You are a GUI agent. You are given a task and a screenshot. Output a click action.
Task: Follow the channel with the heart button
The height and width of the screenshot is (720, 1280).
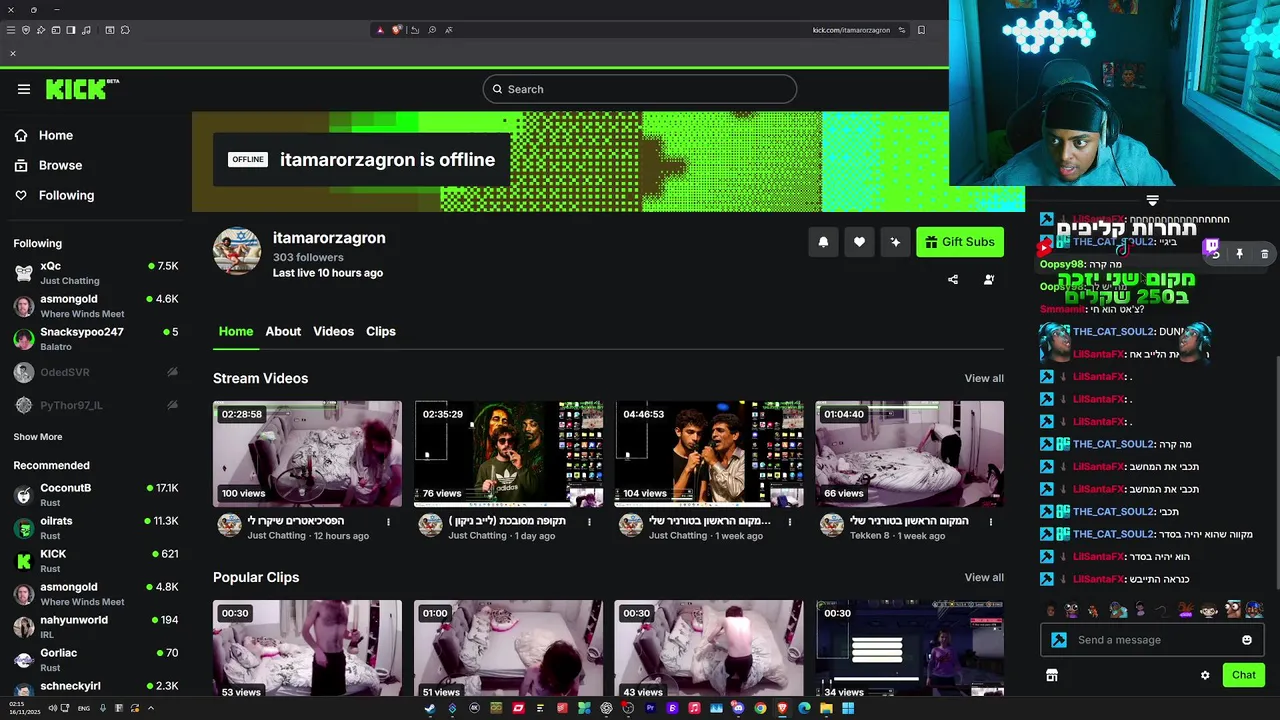(859, 242)
